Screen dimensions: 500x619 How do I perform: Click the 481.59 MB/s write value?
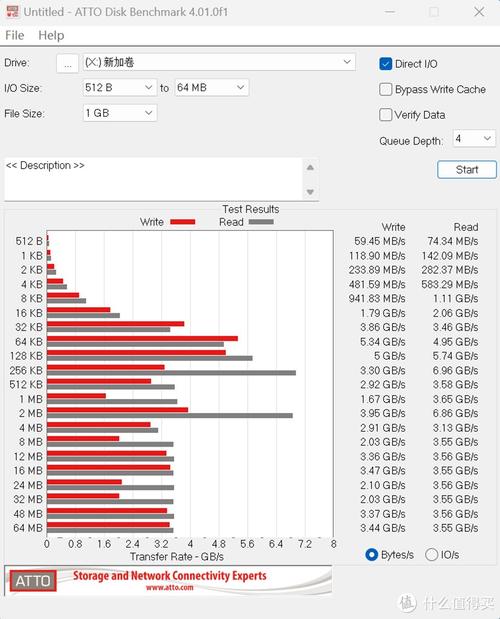[377, 284]
